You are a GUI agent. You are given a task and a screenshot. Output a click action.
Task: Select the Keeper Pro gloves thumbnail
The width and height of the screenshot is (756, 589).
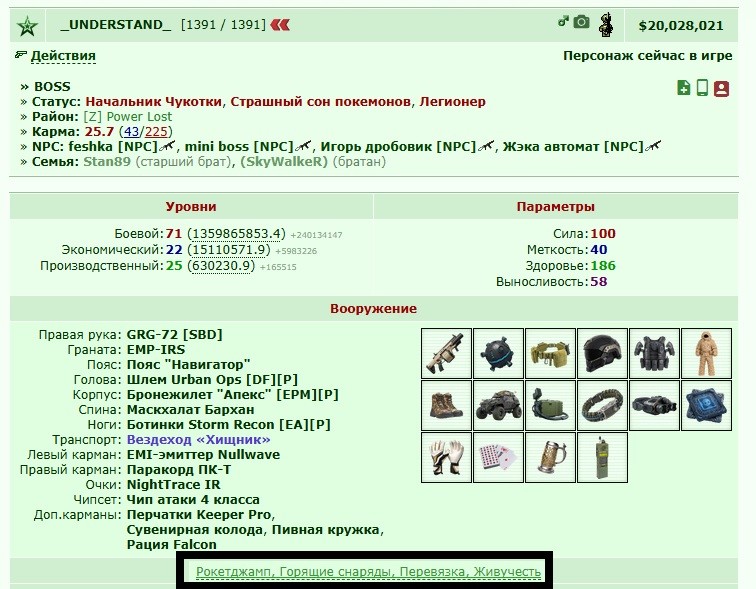[446, 457]
